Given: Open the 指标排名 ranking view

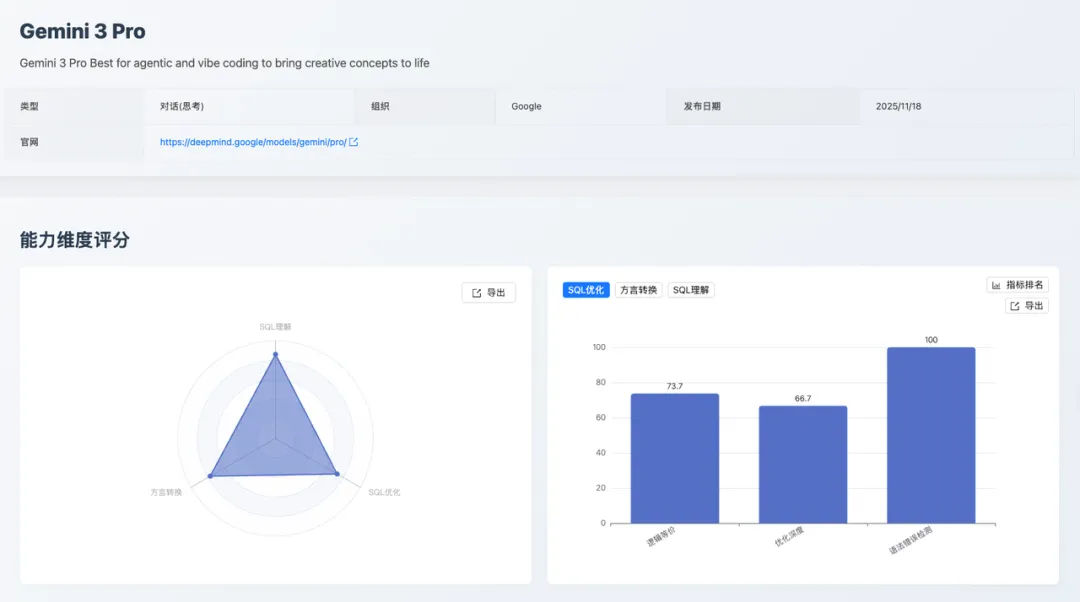Looking at the screenshot, I should [1018, 284].
